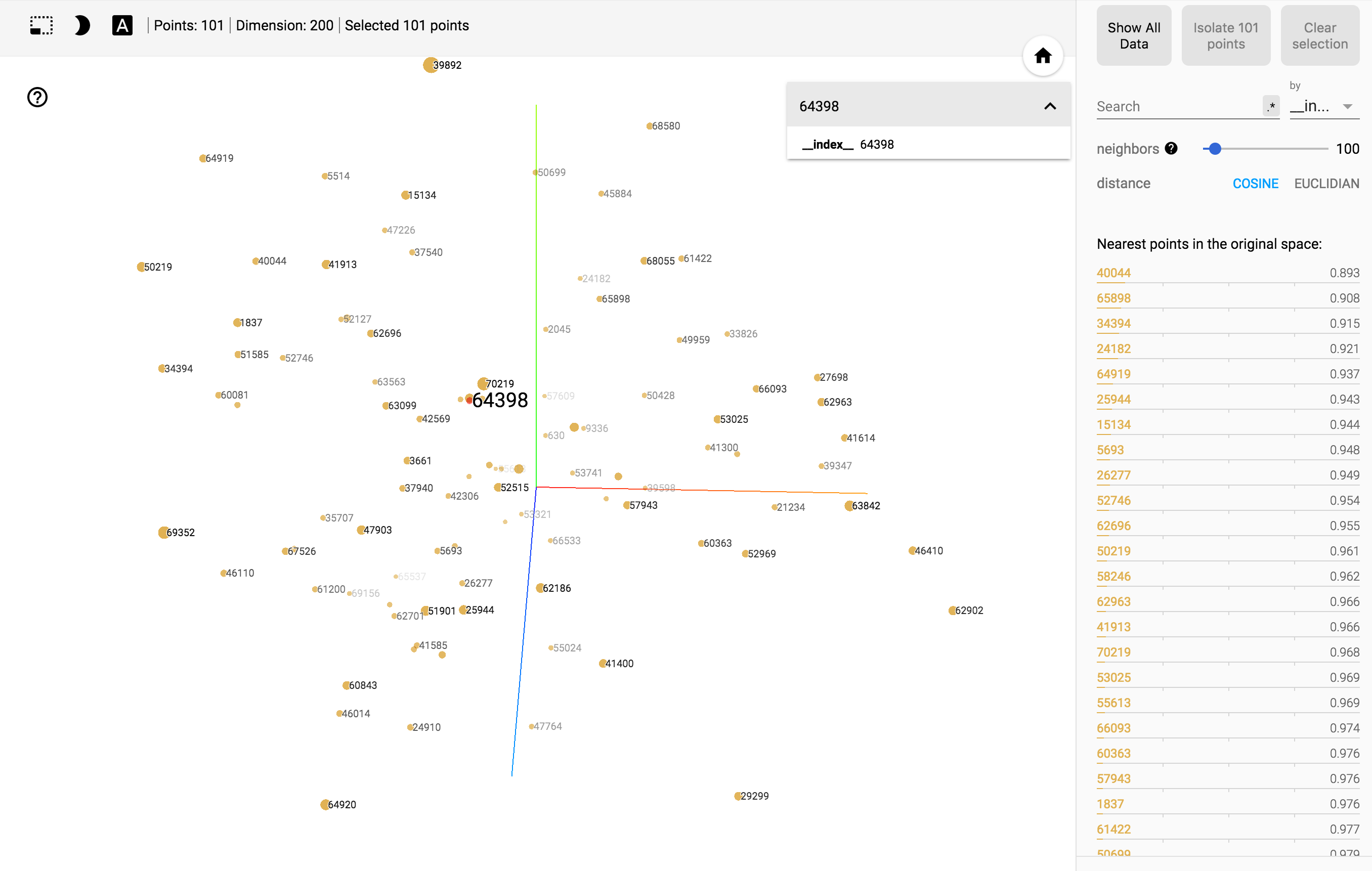1372x871 pixels.
Task: Click point 69352 in the scatter plot
Action: pos(163,533)
